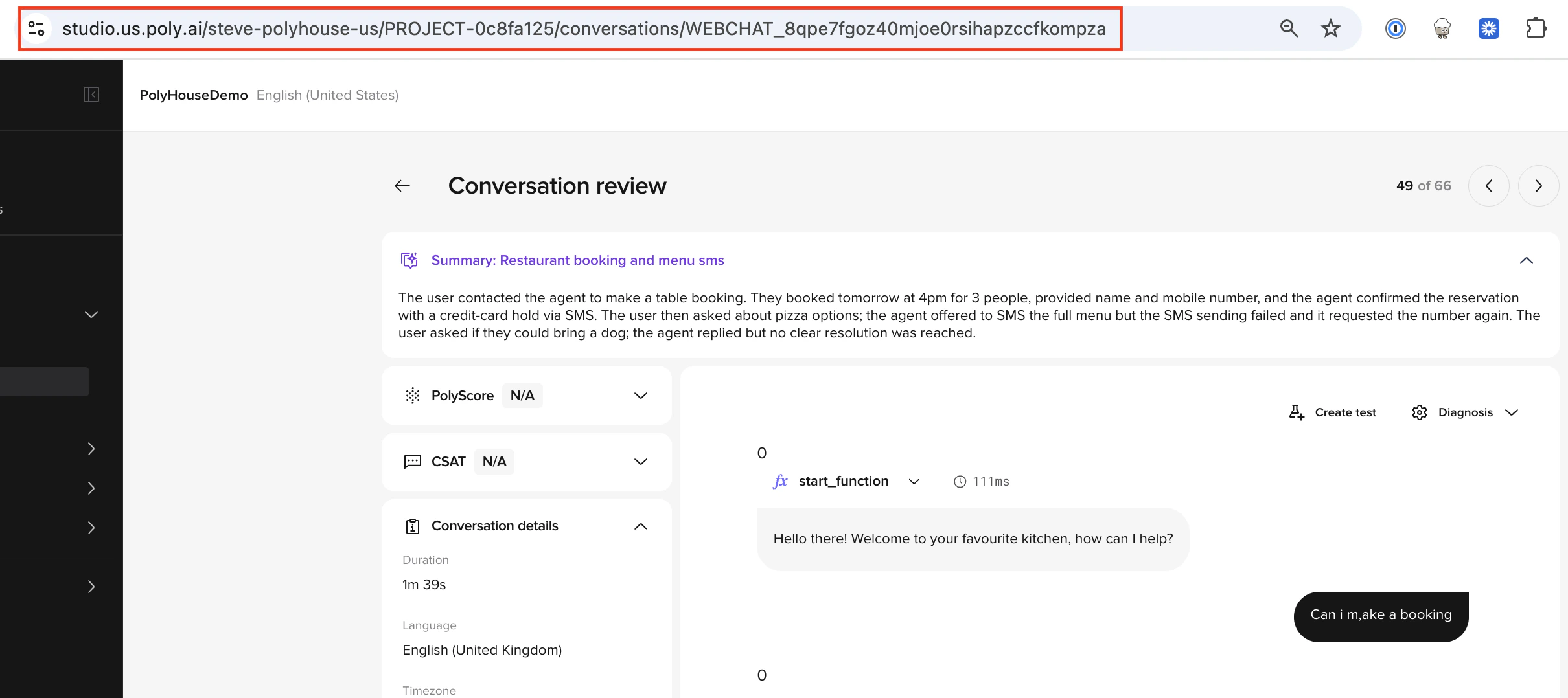Click the AI summary sparkle icon
The height and width of the screenshot is (698, 1568).
pos(409,260)
